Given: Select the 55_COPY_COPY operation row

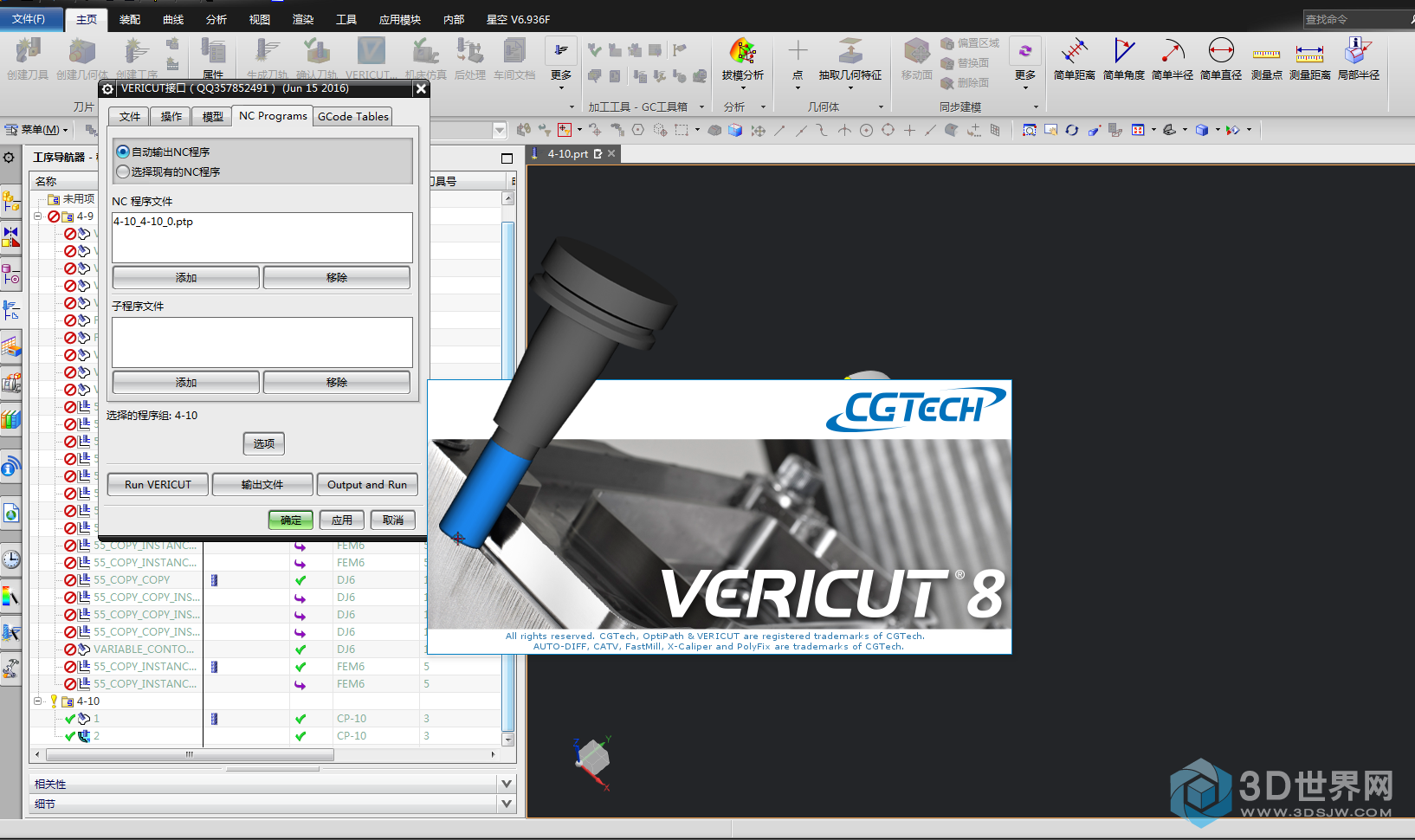Looking at the screenshot, I should click(132, 580).
